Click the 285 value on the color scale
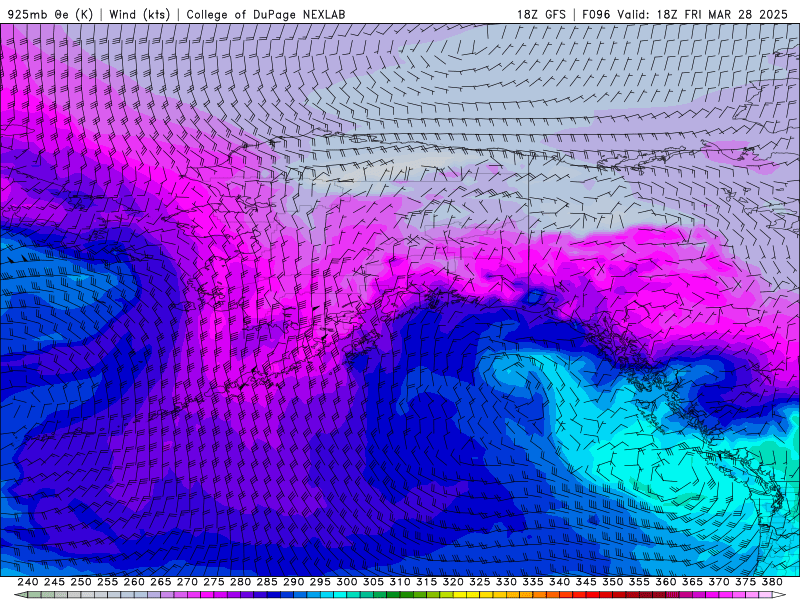 coord(267,582)
